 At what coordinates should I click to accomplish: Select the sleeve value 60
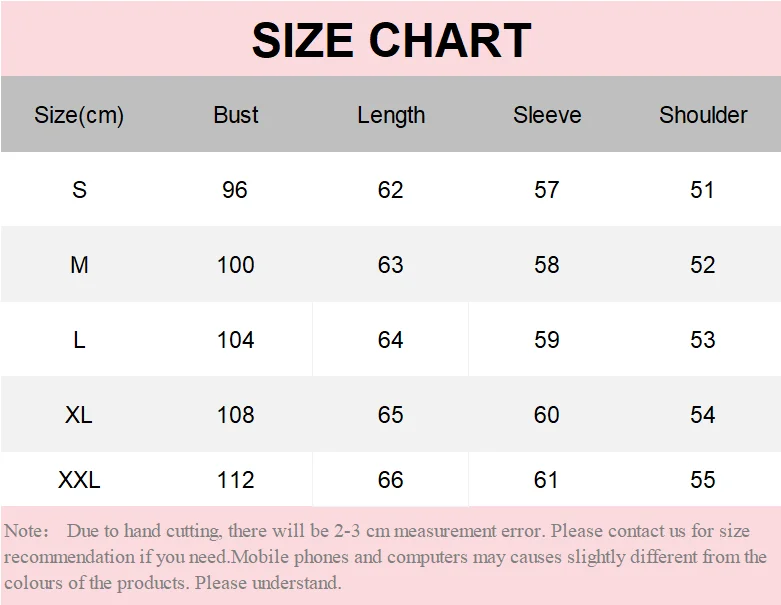pos(547,414)
